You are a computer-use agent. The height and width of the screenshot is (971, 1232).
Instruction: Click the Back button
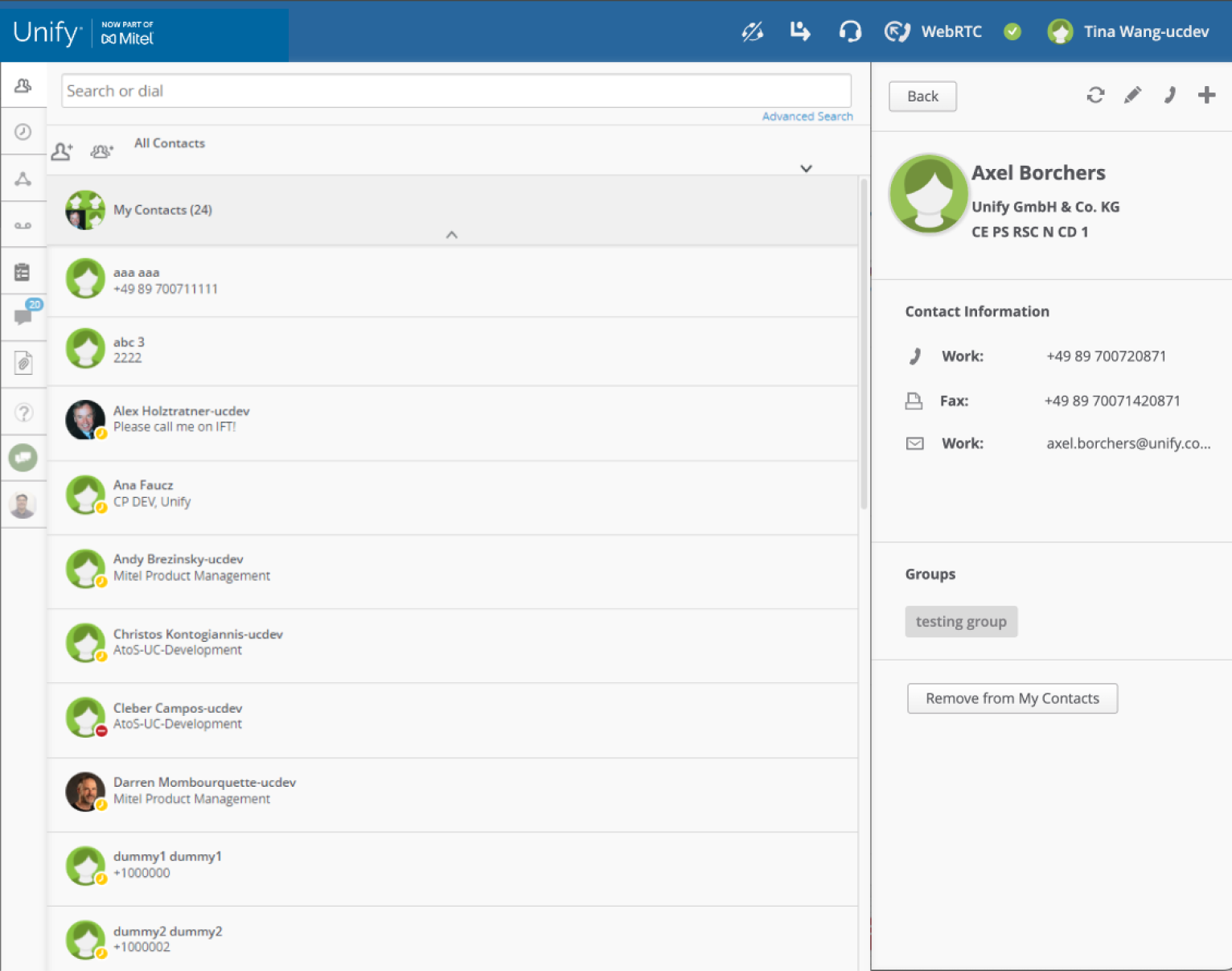click(922, 97)
